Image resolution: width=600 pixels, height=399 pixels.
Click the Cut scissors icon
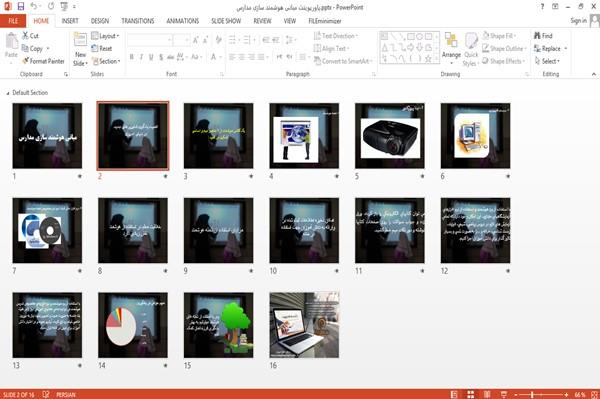pyautogui.click(x=25, y=36)
